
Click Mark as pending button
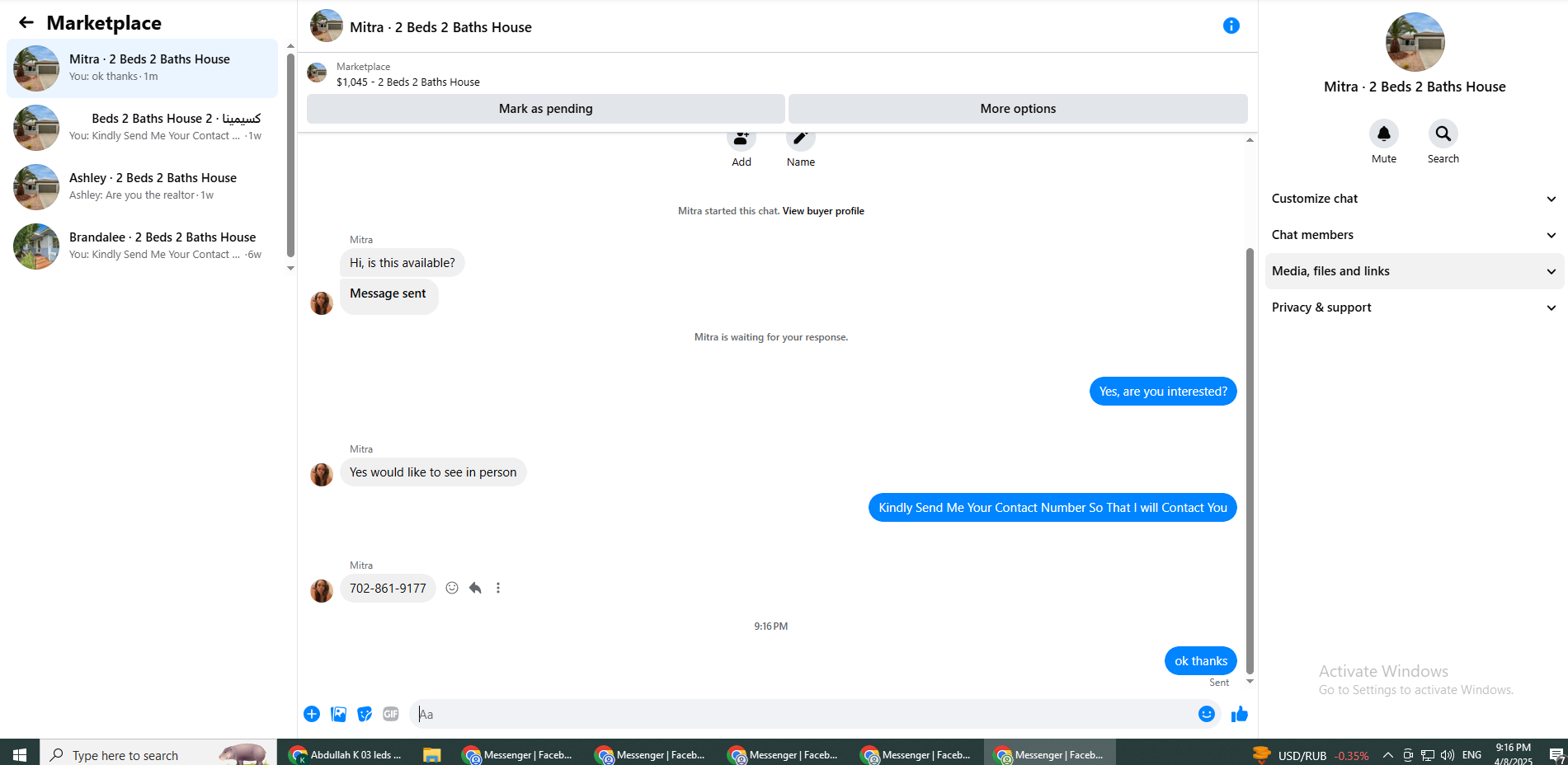click(545, 109)
